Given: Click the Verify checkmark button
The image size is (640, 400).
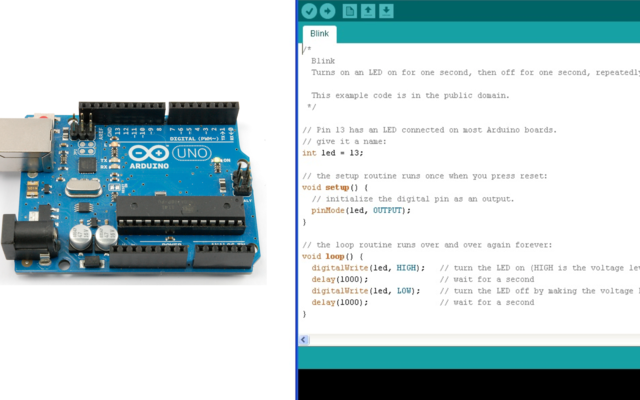Looking at the screenshot, I should point(309,11).
